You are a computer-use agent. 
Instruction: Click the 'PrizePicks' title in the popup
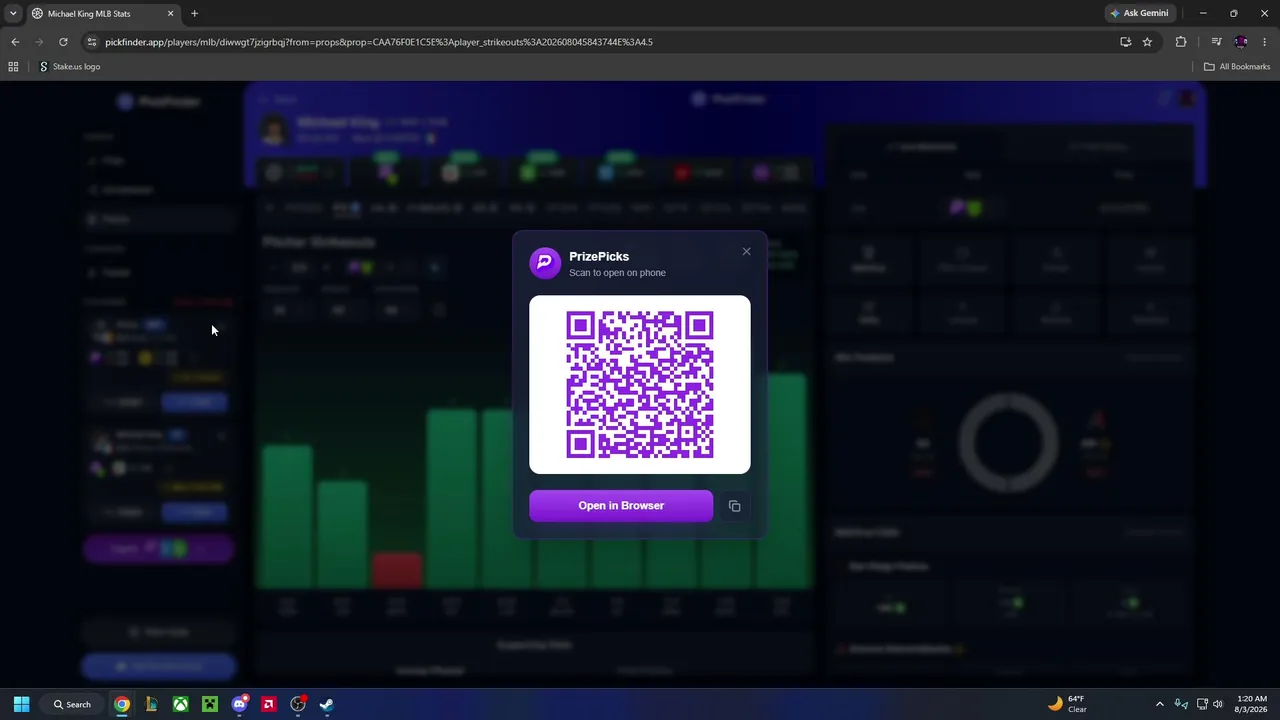click(x=599, y=256)
